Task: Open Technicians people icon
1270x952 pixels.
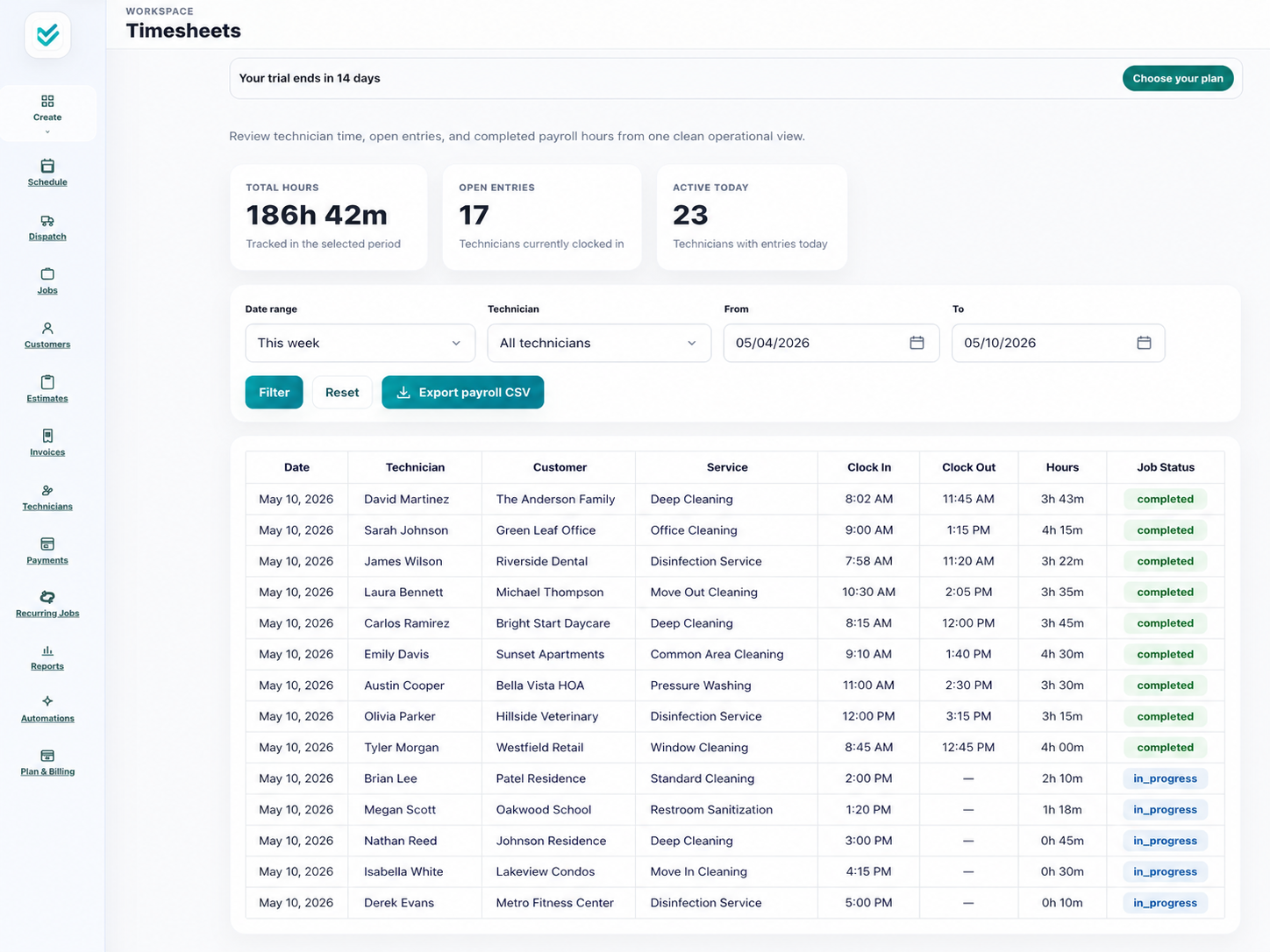Action: pos(47,490)
